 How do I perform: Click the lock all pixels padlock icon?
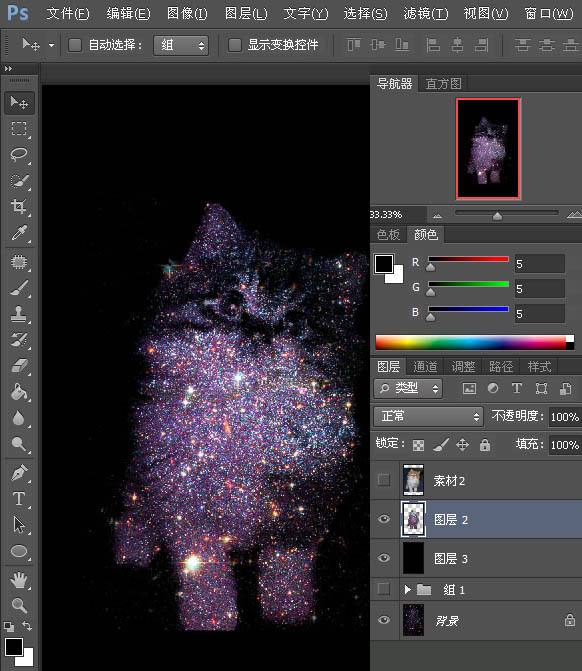click(x=484, y=445)
